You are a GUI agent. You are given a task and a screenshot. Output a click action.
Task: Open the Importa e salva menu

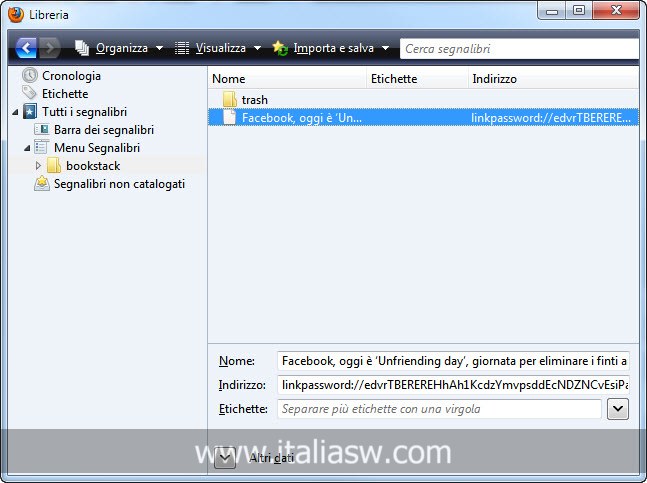331,48
